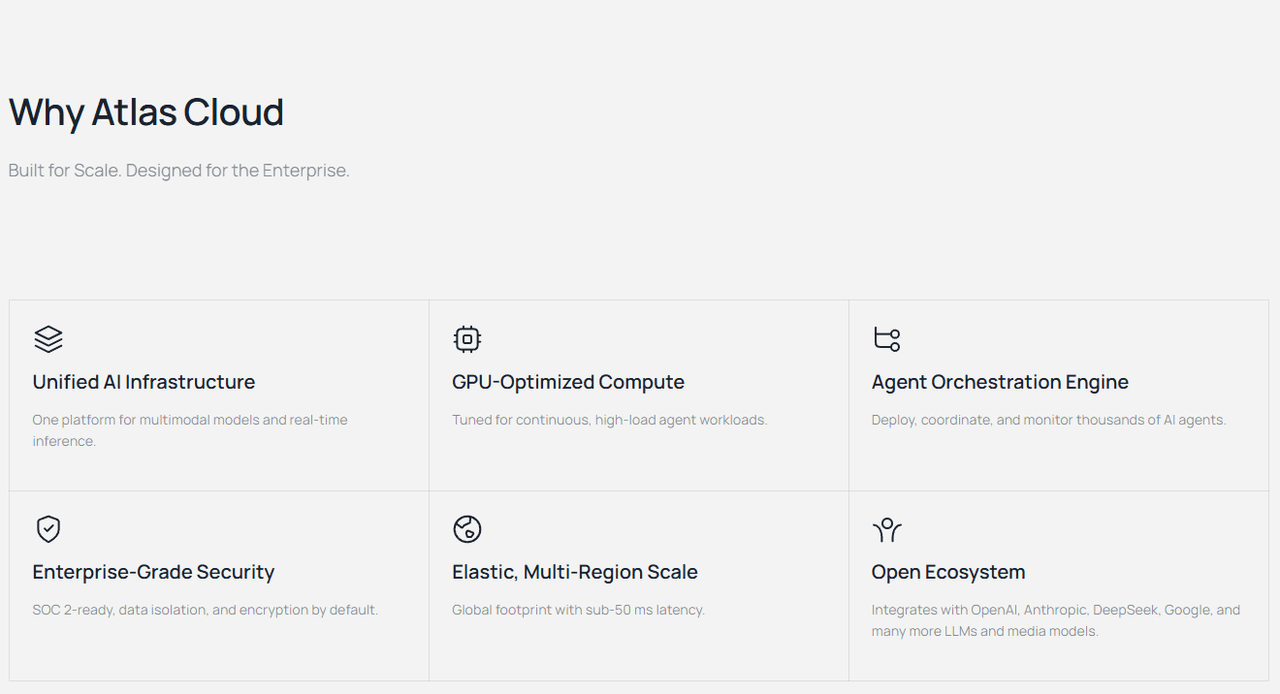Open the Agent Orchestration Engine title
Viewport: 1280px width, 694px height.
[x=999, y=382]
